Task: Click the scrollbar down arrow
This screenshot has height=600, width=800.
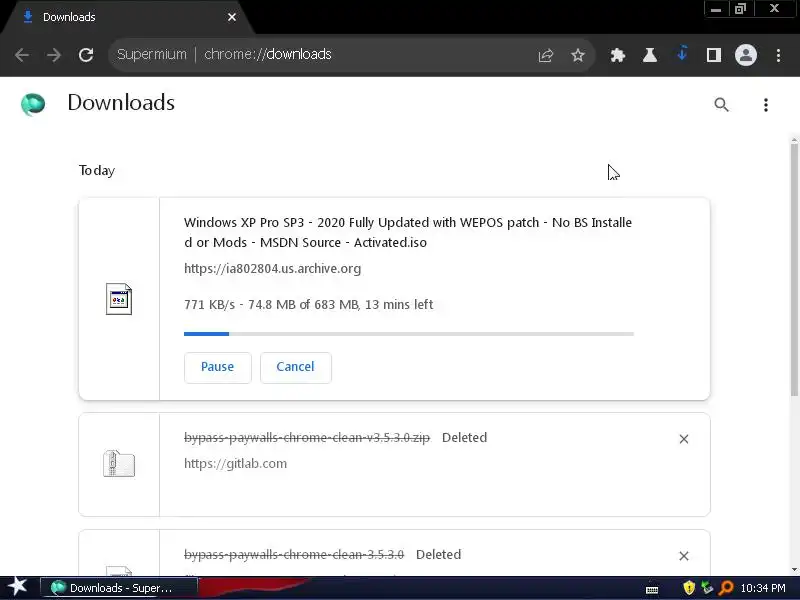Action: pyautogui.click(x=794, y=569)
